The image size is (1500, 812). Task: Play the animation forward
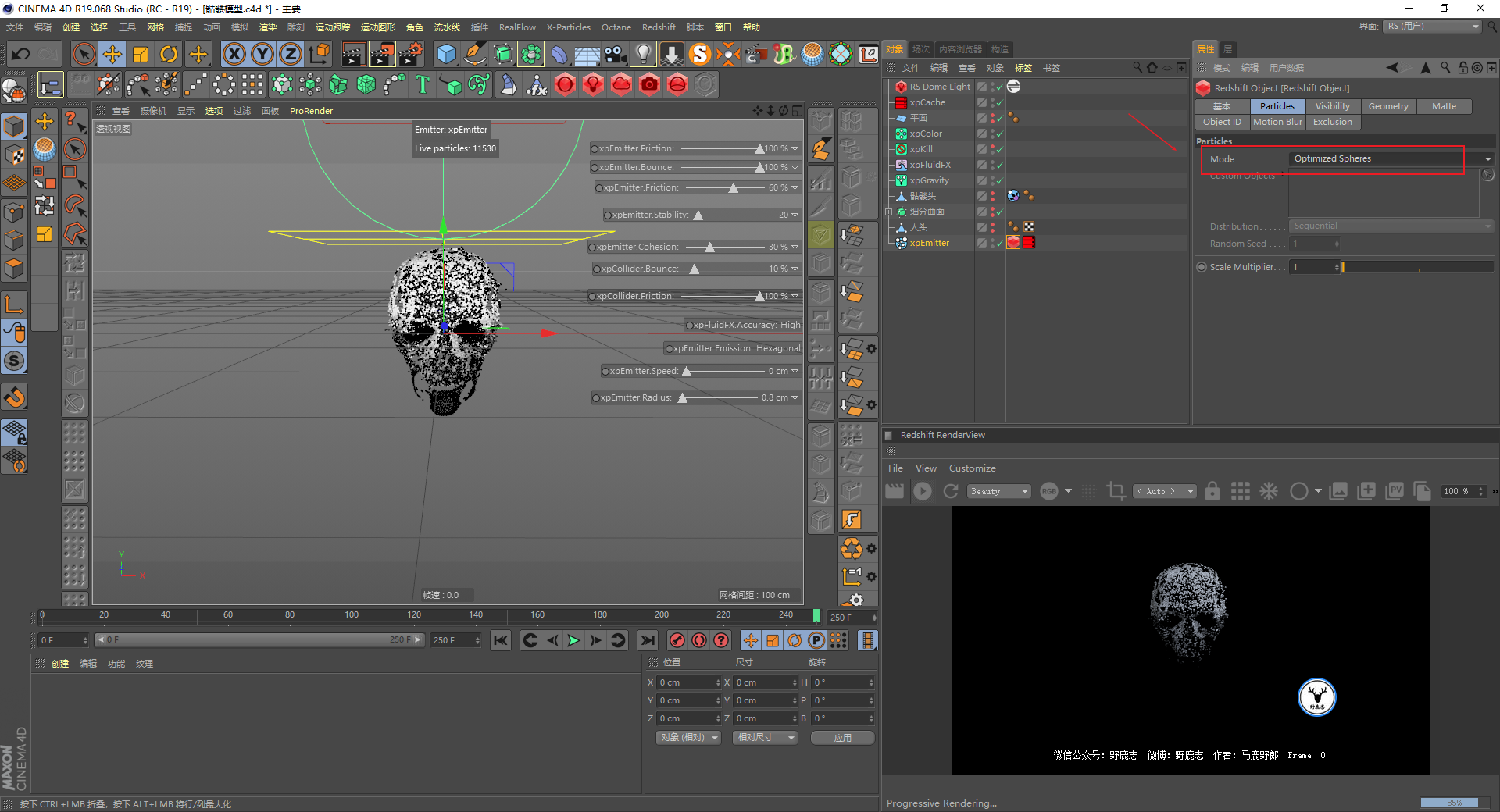click(573, 640)
